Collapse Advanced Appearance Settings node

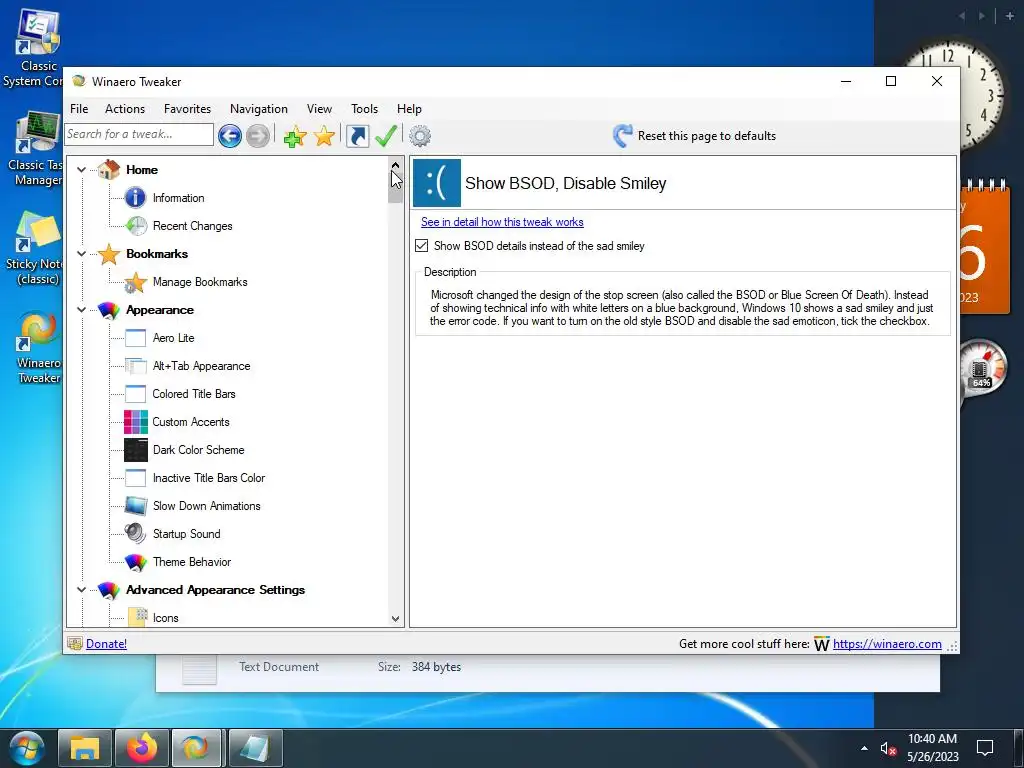point(81,590)
